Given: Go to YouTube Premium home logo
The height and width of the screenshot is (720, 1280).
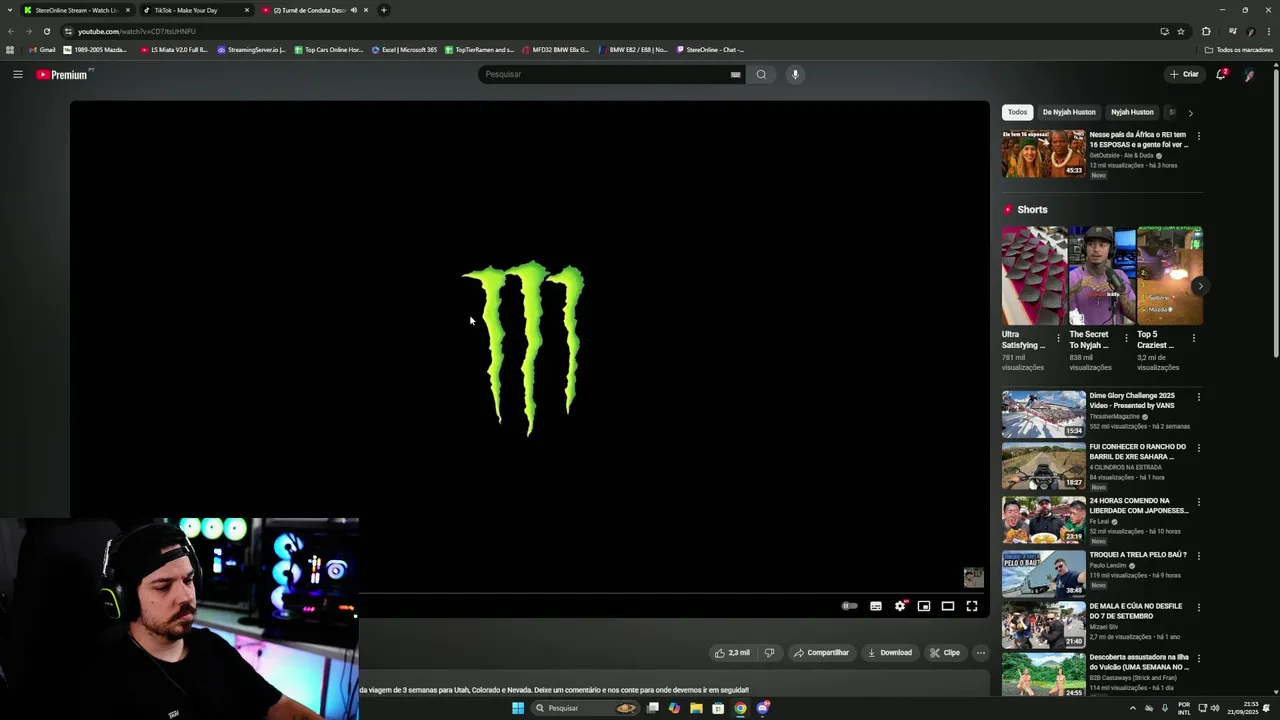Looking at the screenshot, I should click(62, 74).
